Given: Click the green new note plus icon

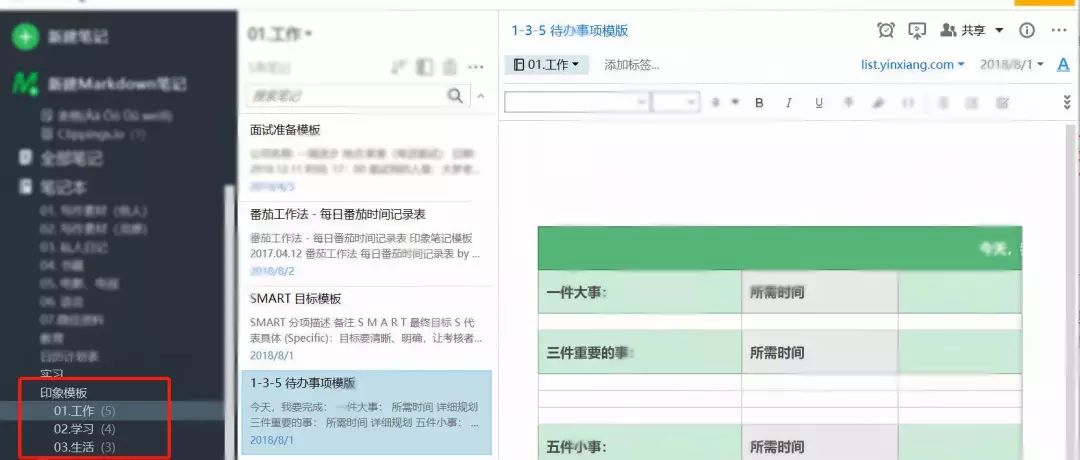Looking at the screenshot, I should (25, 36).
